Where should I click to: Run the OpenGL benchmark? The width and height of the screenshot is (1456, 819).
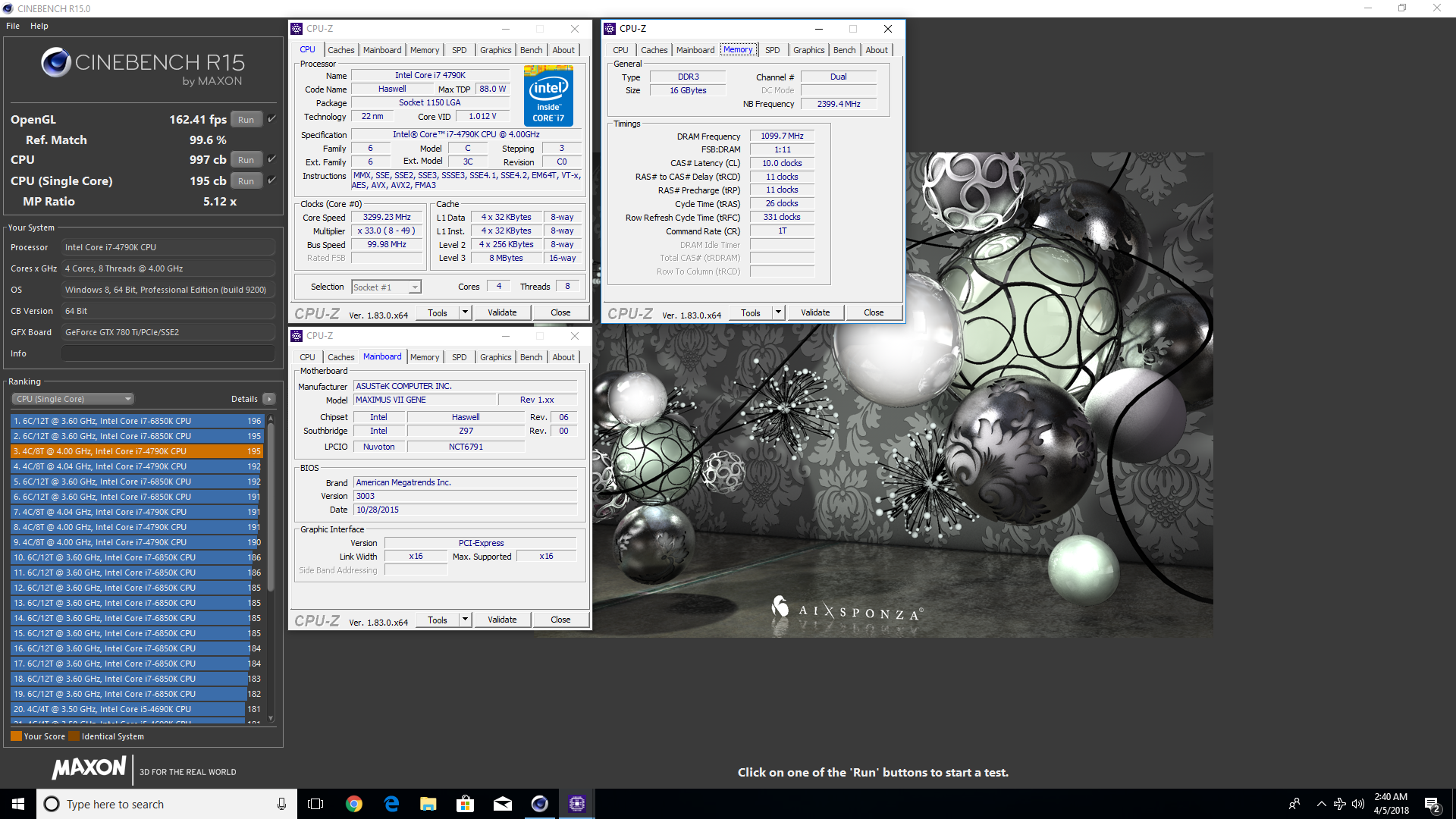tap(246, 119)
